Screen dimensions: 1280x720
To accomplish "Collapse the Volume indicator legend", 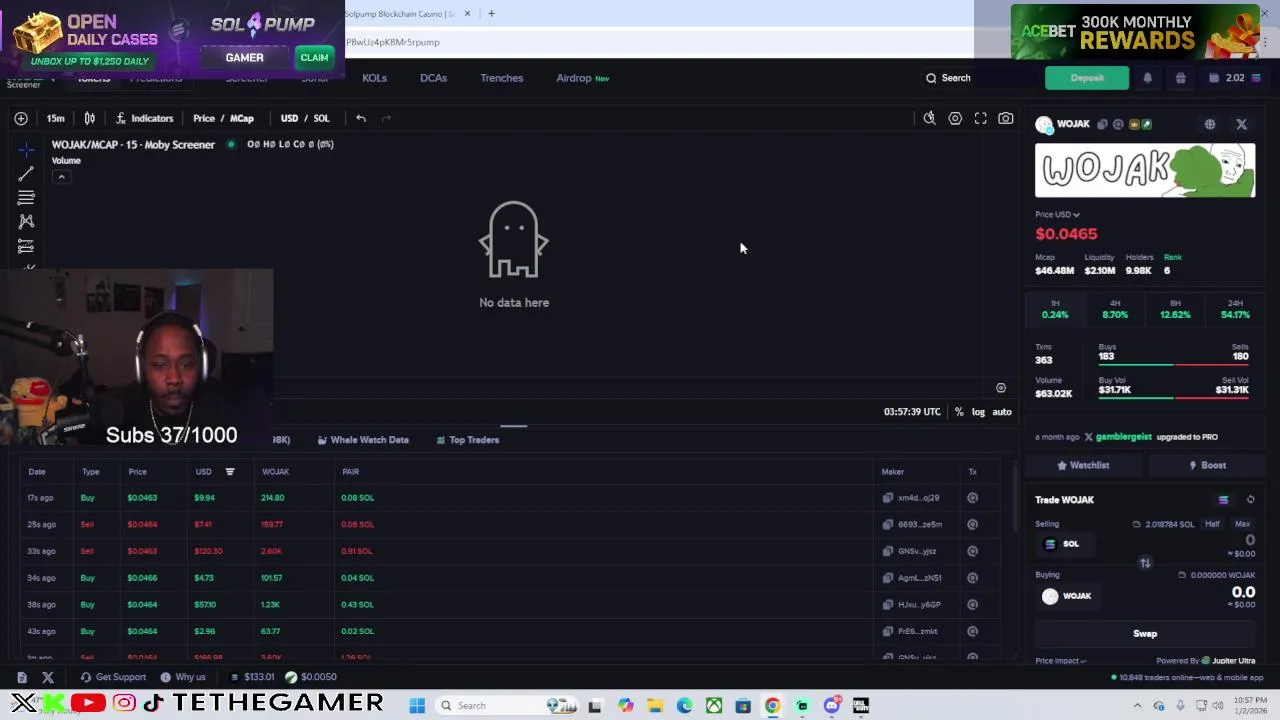I will [61, 177].
